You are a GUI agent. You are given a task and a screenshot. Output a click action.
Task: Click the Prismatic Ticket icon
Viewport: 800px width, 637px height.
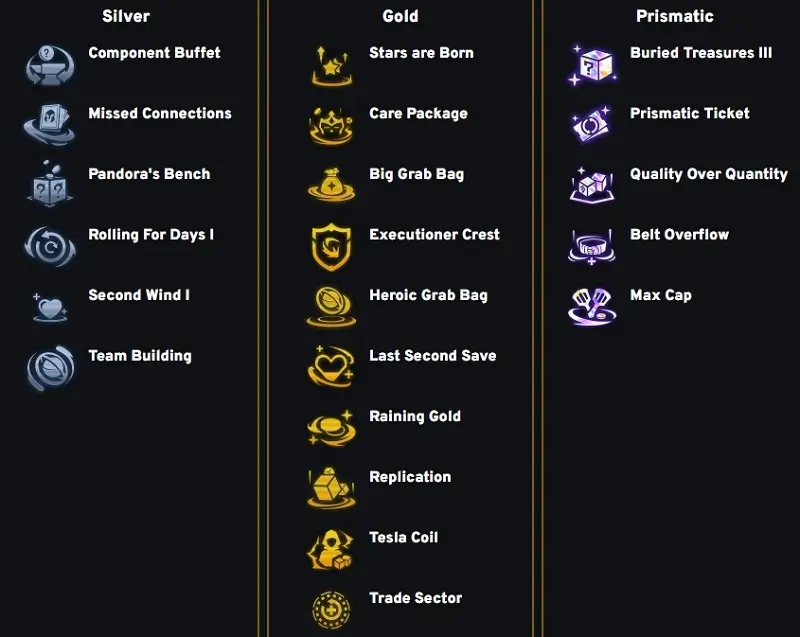pyautogui.click(x=592, y=125)
